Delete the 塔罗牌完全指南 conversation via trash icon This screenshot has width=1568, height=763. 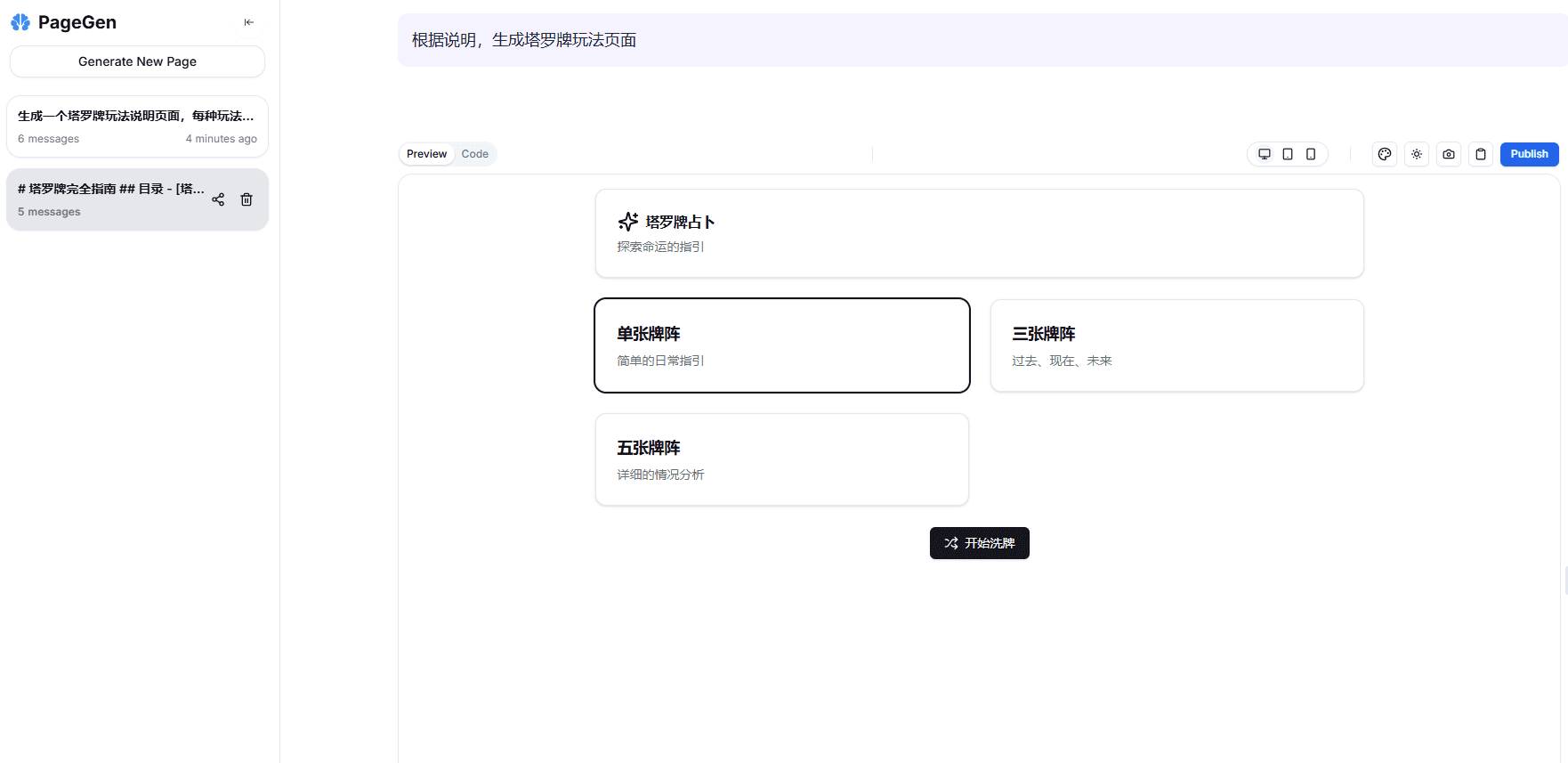pyautogui.click(x=247, y=199)
